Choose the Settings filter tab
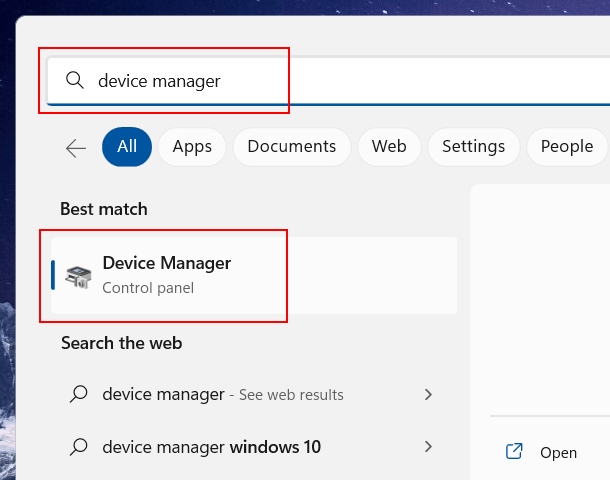The height and width of the screenshot is (480, 610). [x=473, y=147]
